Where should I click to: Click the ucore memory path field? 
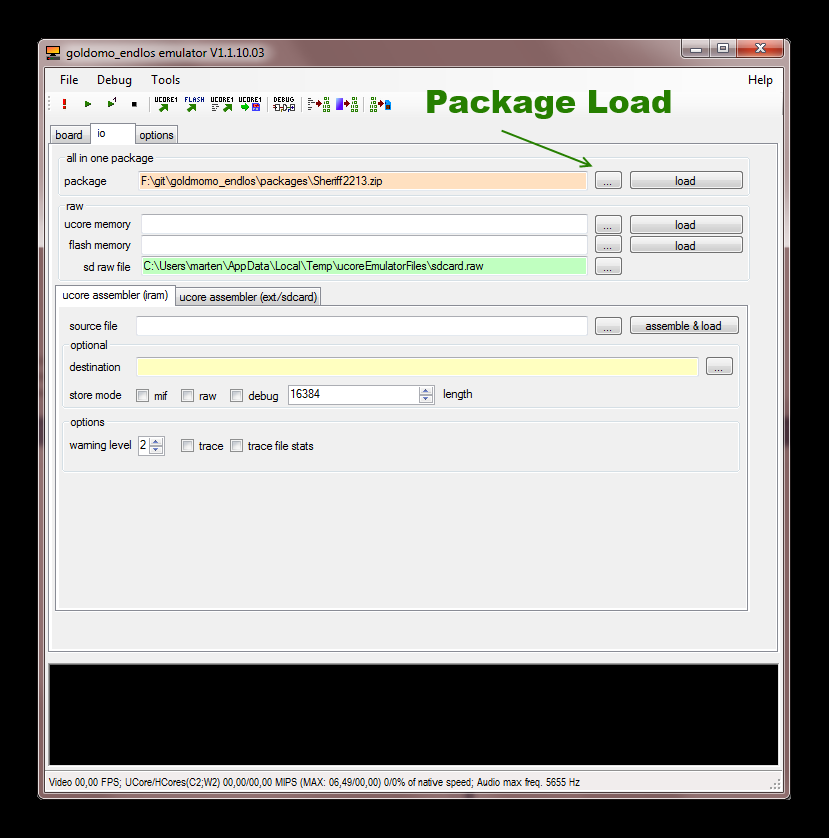[364, 224]
